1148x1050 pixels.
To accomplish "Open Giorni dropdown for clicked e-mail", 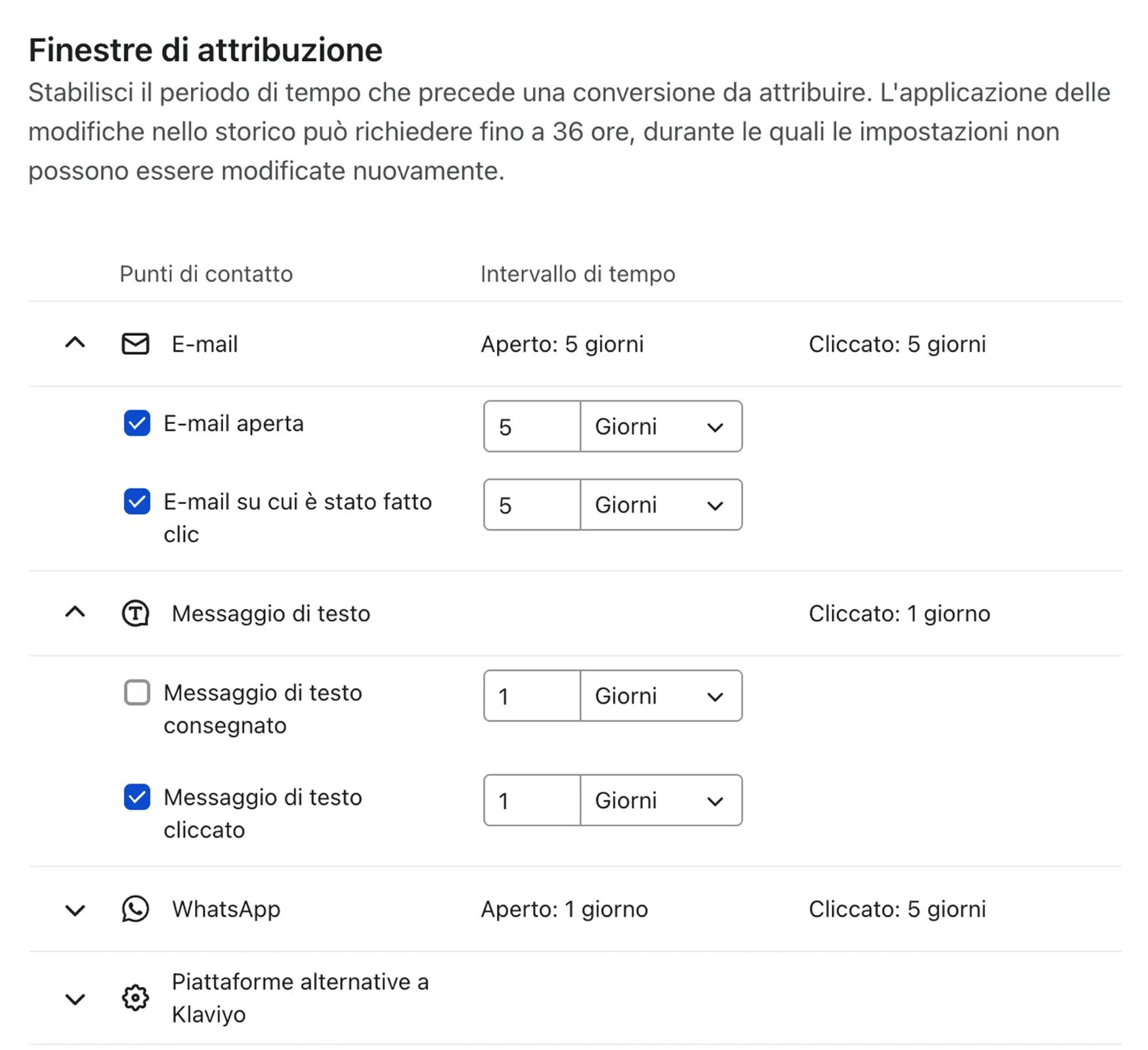I will point(660,505).
